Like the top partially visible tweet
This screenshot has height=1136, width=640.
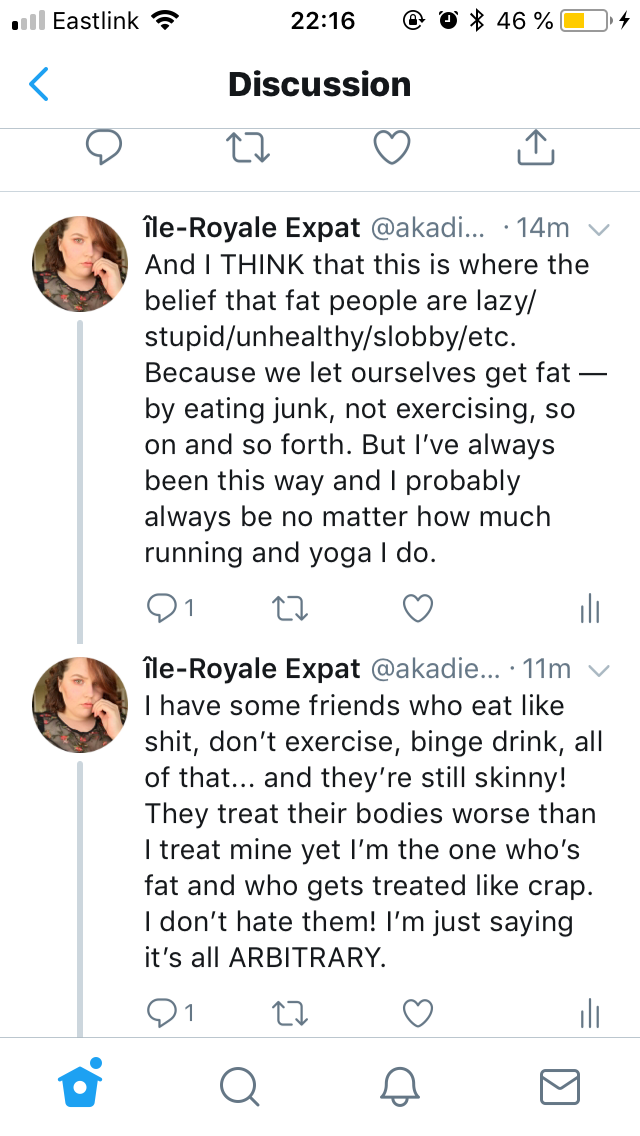click(x=391, y=148)
